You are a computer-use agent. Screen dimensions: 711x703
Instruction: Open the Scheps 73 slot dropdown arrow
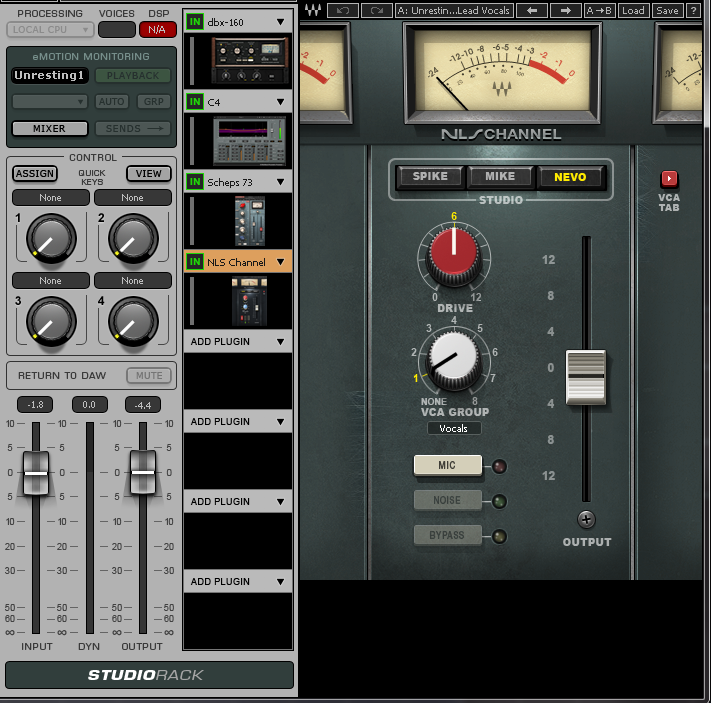pyautogui.click(x=281, y=182)
